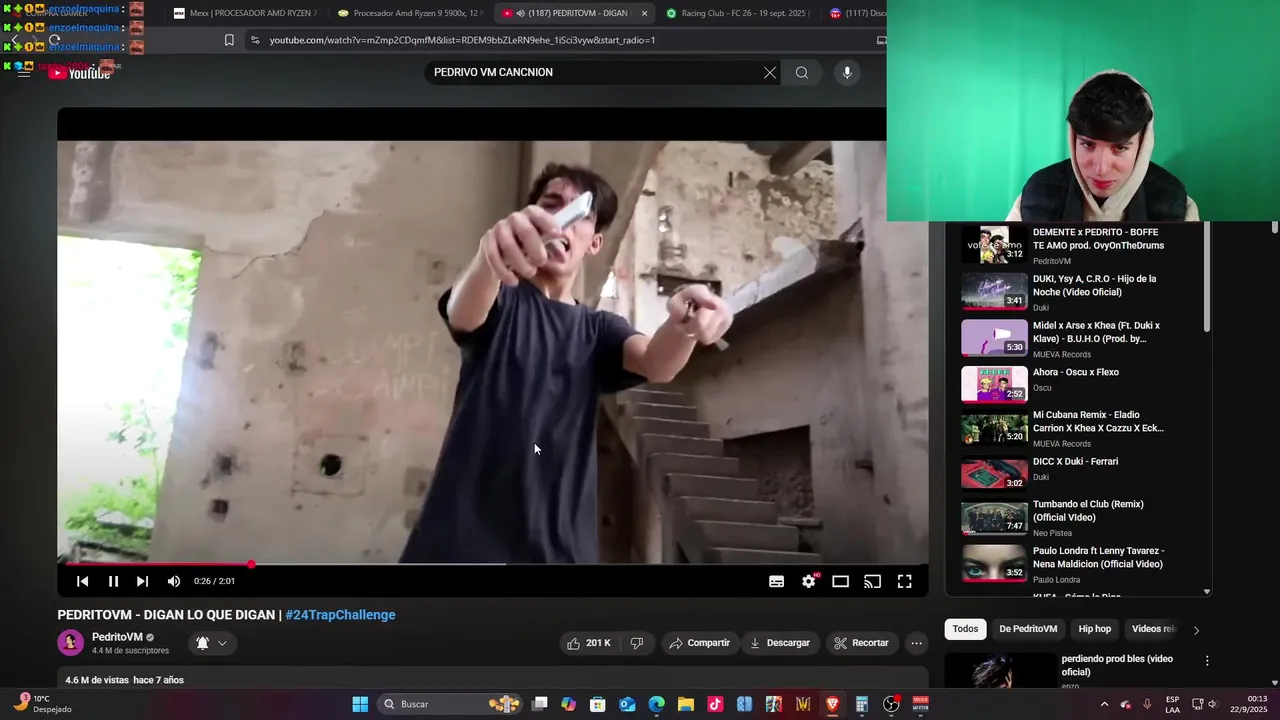This screenshot has height=720, width=1280.
Task: Switch to theater mode view
Action: 840,581
